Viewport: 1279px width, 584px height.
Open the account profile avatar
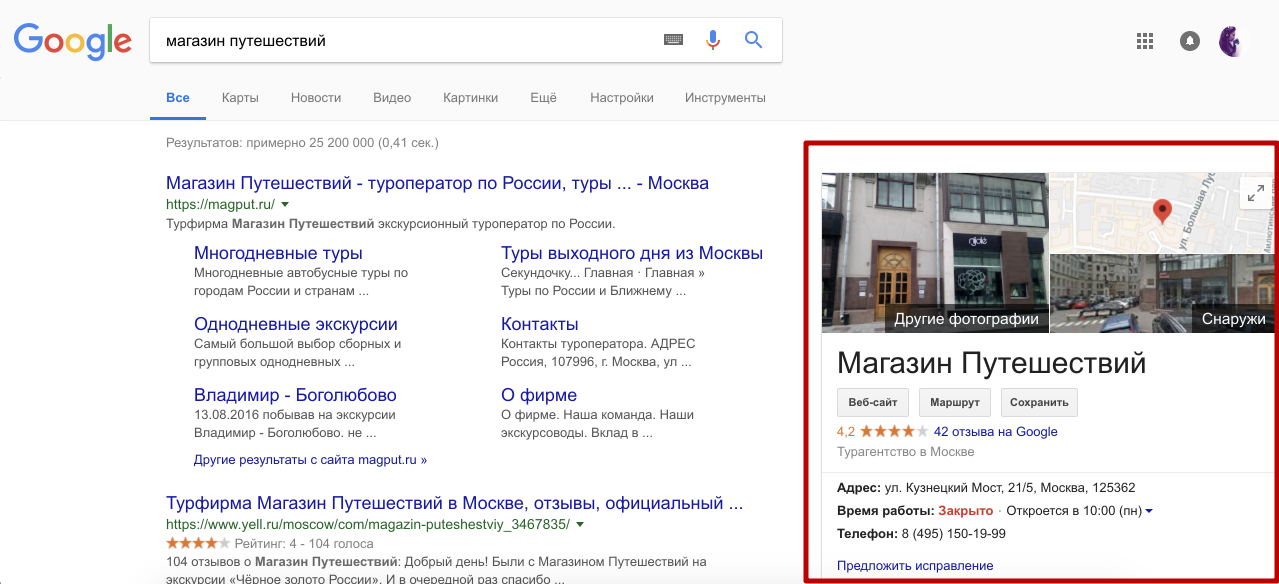point(1232,41)
